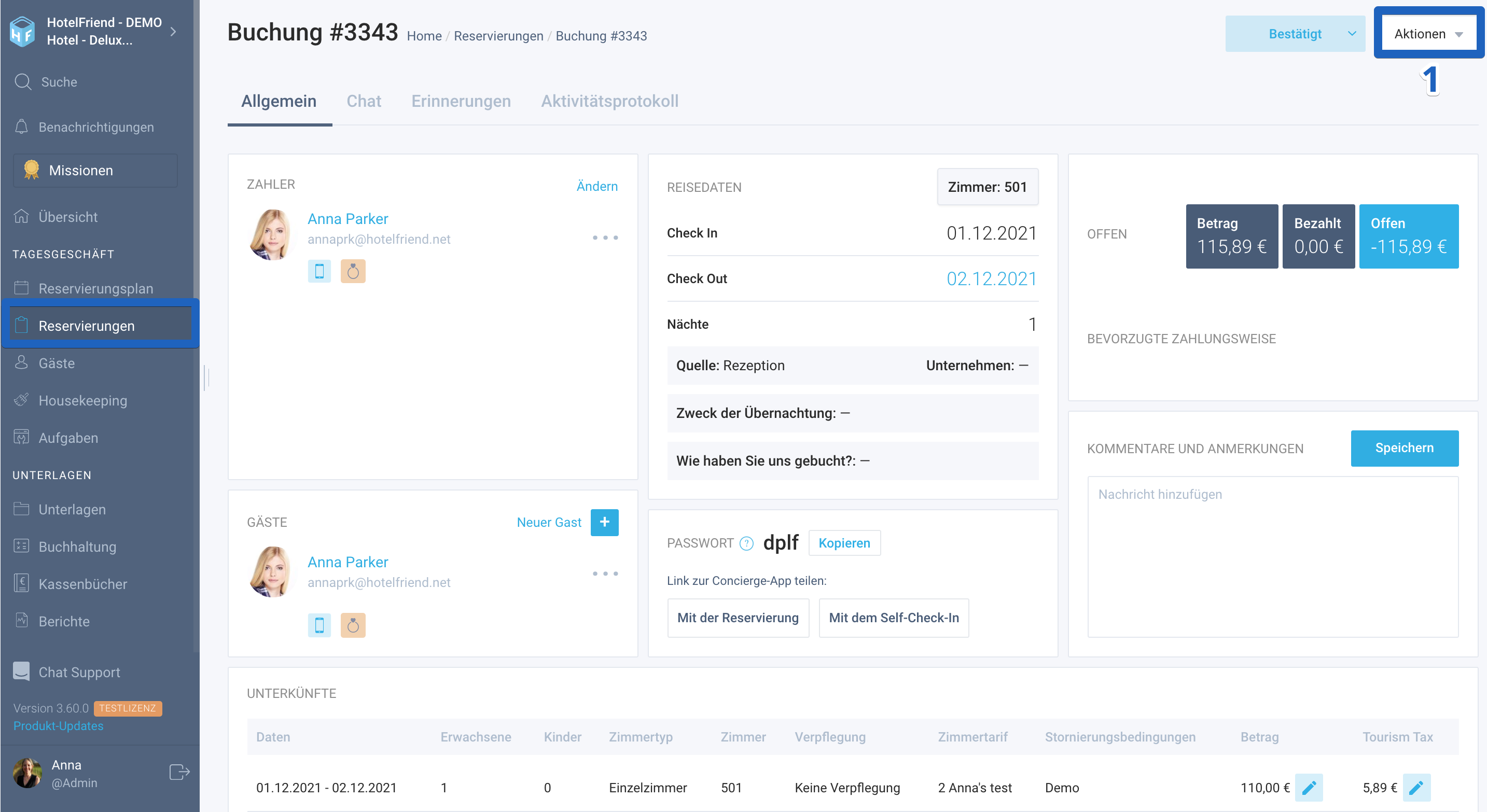
Task: Click Kopieren to copy password
Action: [844, 543]
